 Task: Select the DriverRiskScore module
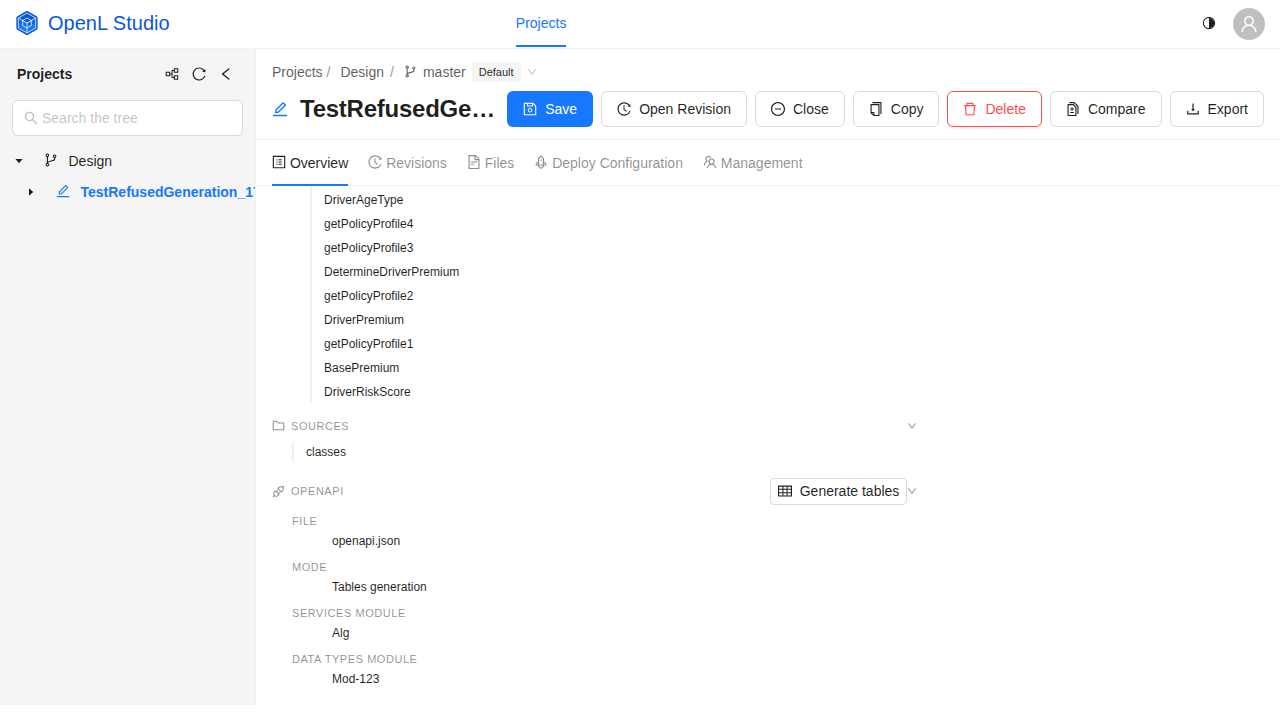click(x=367, y=392)
